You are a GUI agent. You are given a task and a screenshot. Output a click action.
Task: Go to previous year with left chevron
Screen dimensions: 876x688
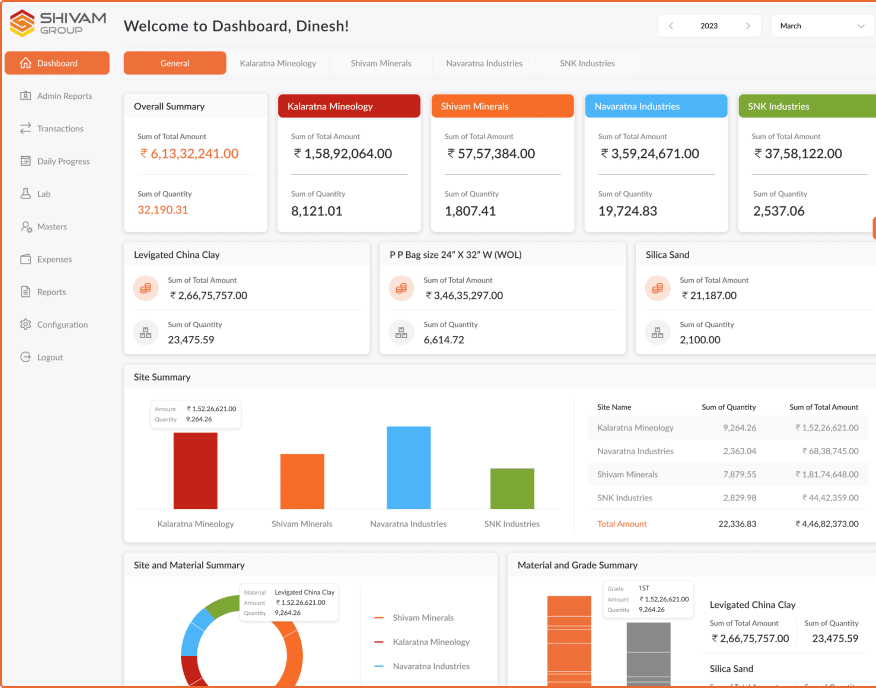tap(671, 26)
